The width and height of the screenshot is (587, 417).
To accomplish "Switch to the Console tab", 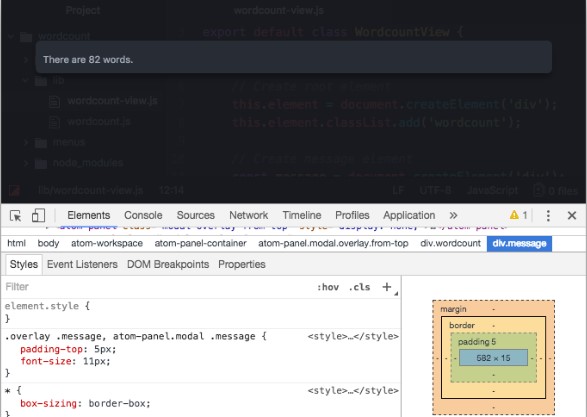I will tap(143, 215).
